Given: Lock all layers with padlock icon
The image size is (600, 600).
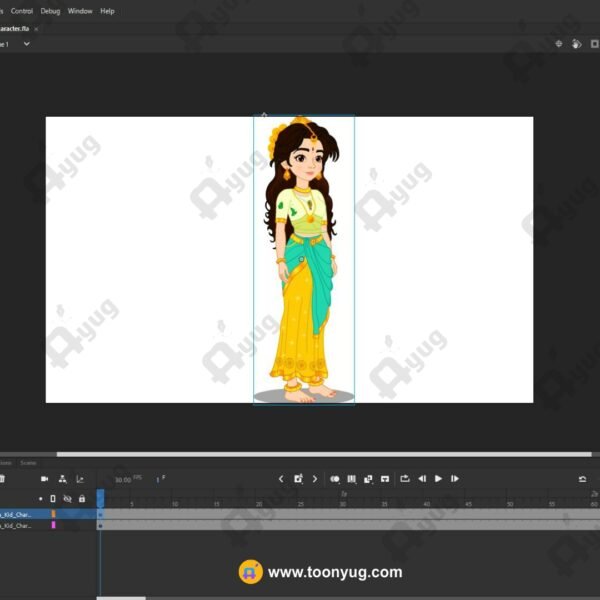Looking at the screenshot, I should (82, 499).
